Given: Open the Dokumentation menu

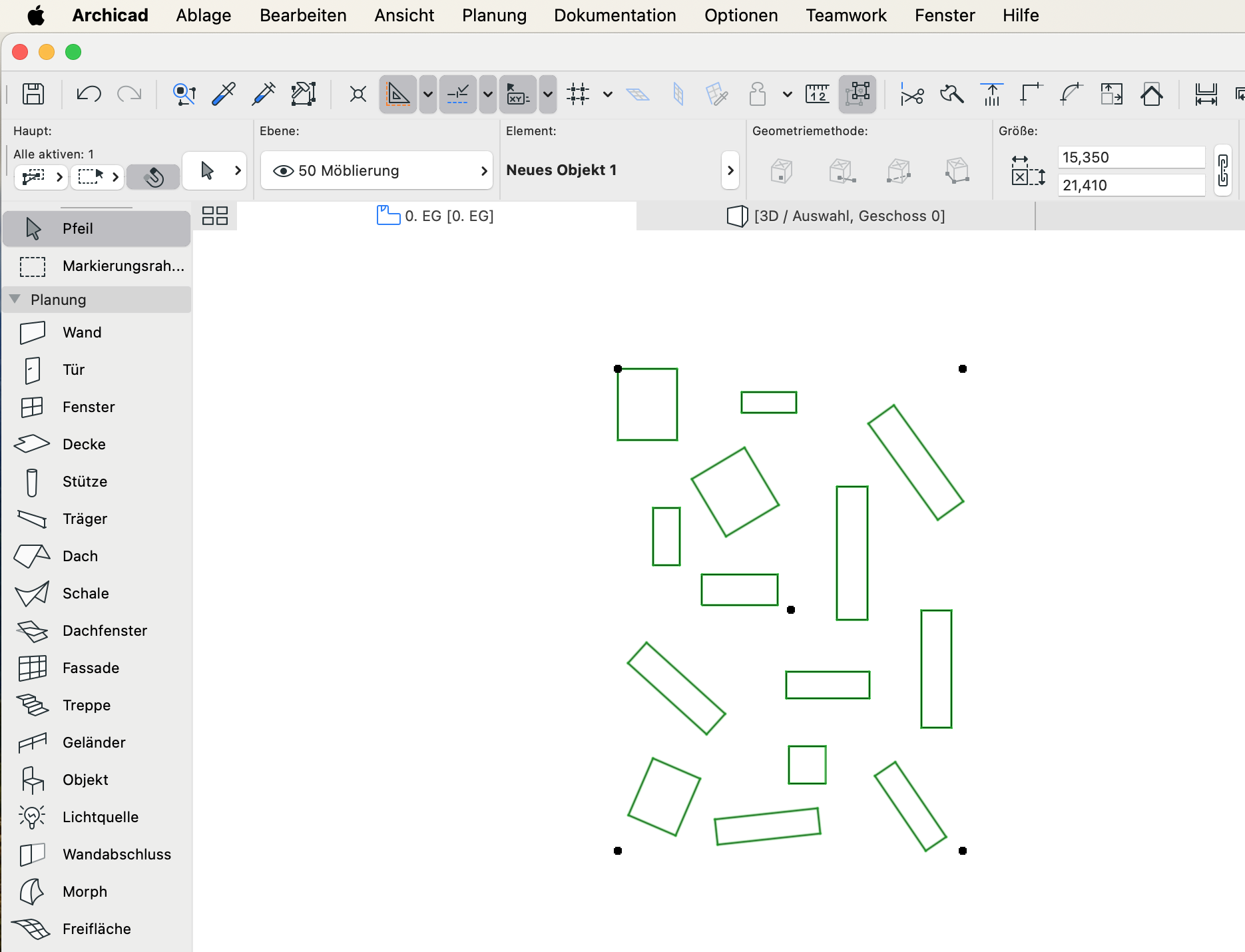Looking at the screenshot, I should (615, 15).
